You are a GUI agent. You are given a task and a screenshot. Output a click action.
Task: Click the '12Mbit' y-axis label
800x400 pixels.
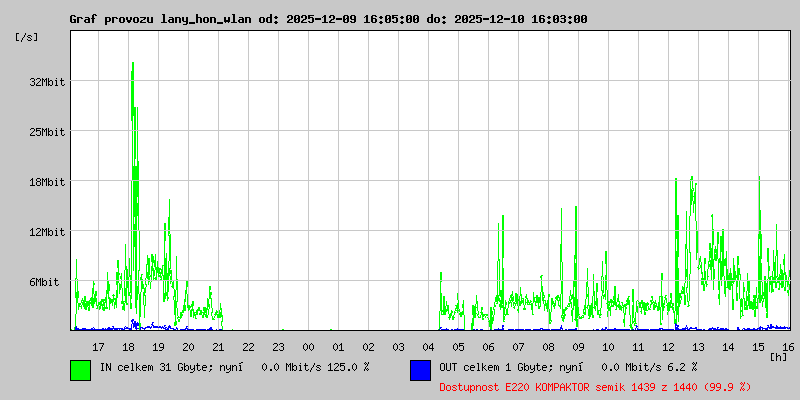(47, 232)
